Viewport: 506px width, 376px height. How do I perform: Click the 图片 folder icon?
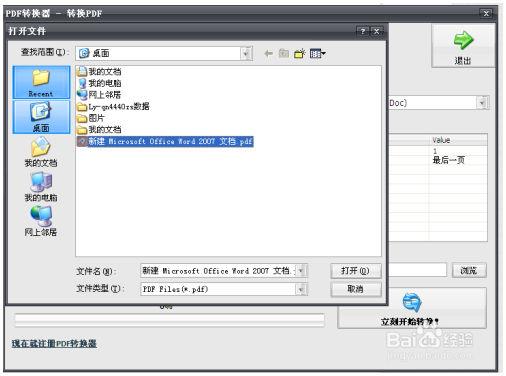(82, 118)
